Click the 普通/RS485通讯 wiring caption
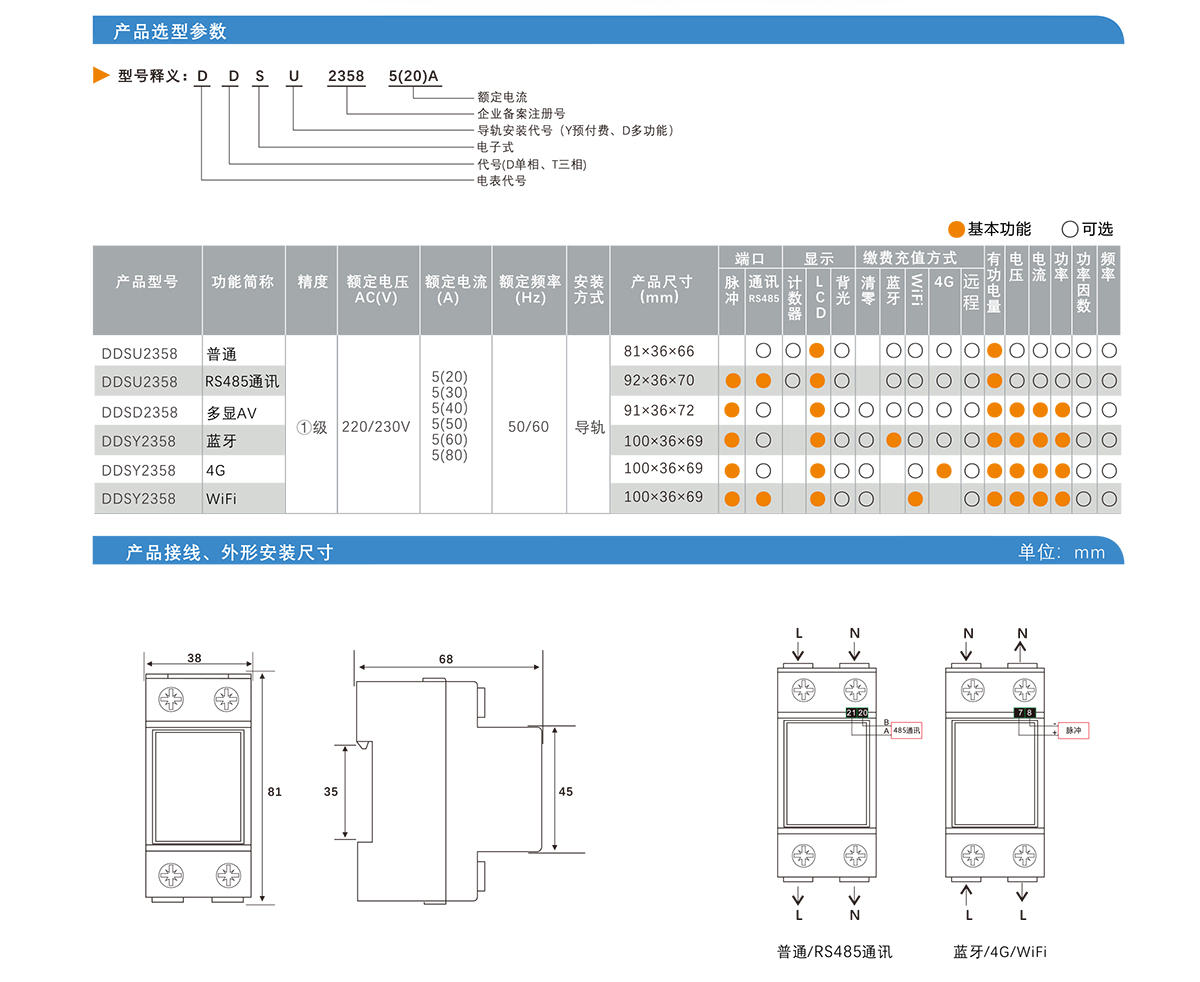Screen dimensions: 1200x982 point(834,951)
